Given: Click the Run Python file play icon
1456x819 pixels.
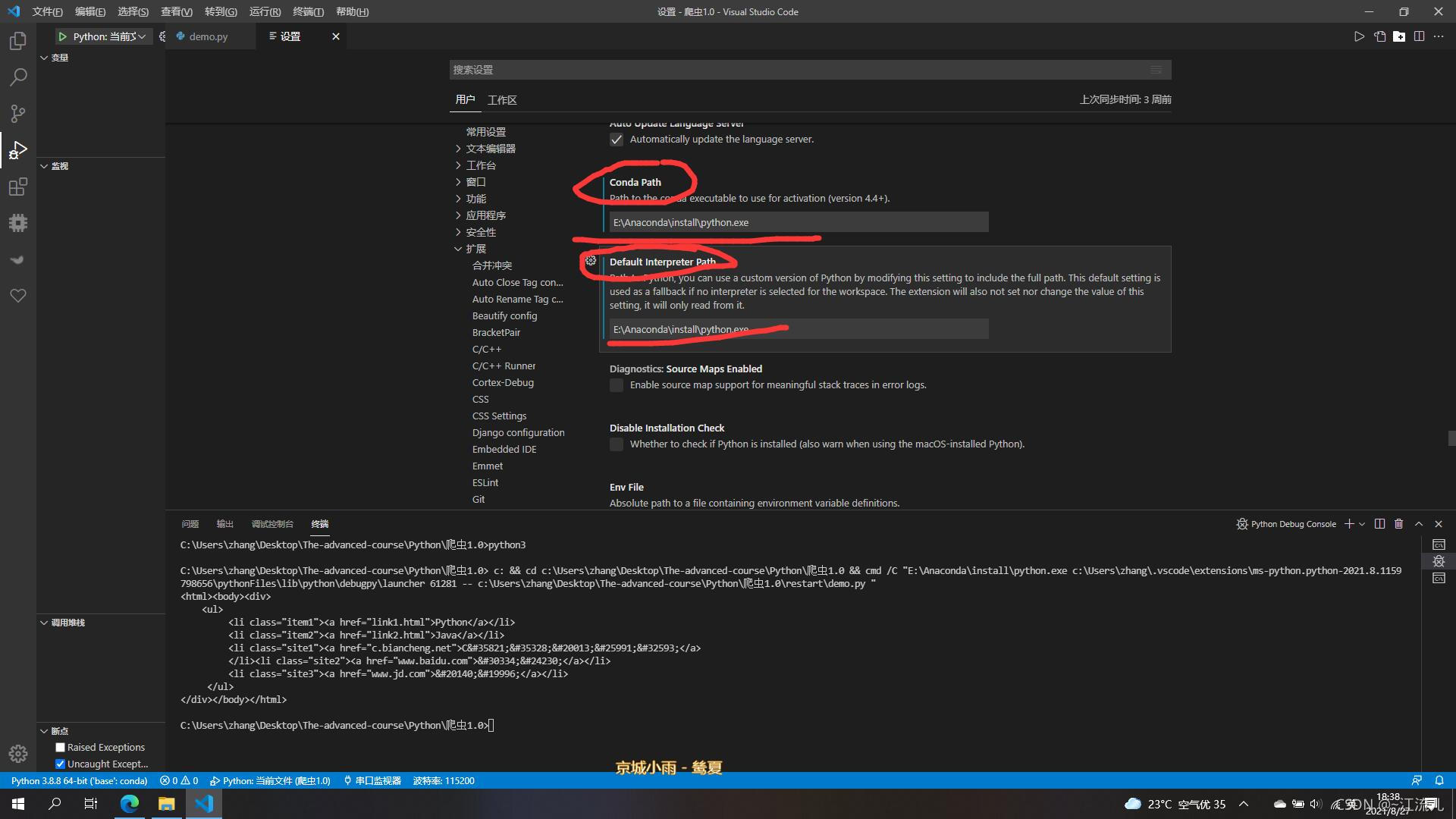Looking at the screenshot, I should pos(1359,36).
